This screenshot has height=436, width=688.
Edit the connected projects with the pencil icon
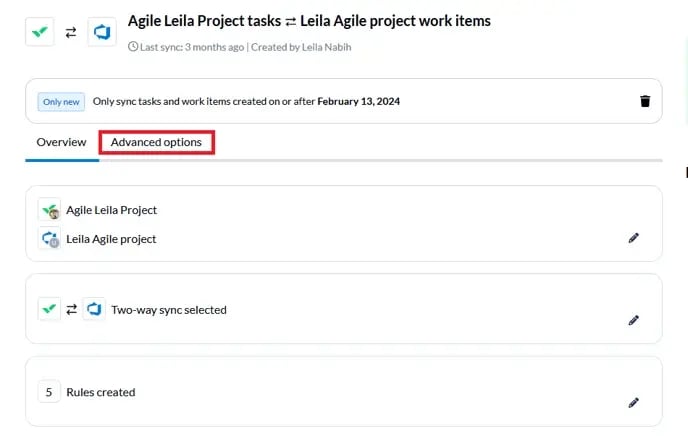tap(633, 238)
